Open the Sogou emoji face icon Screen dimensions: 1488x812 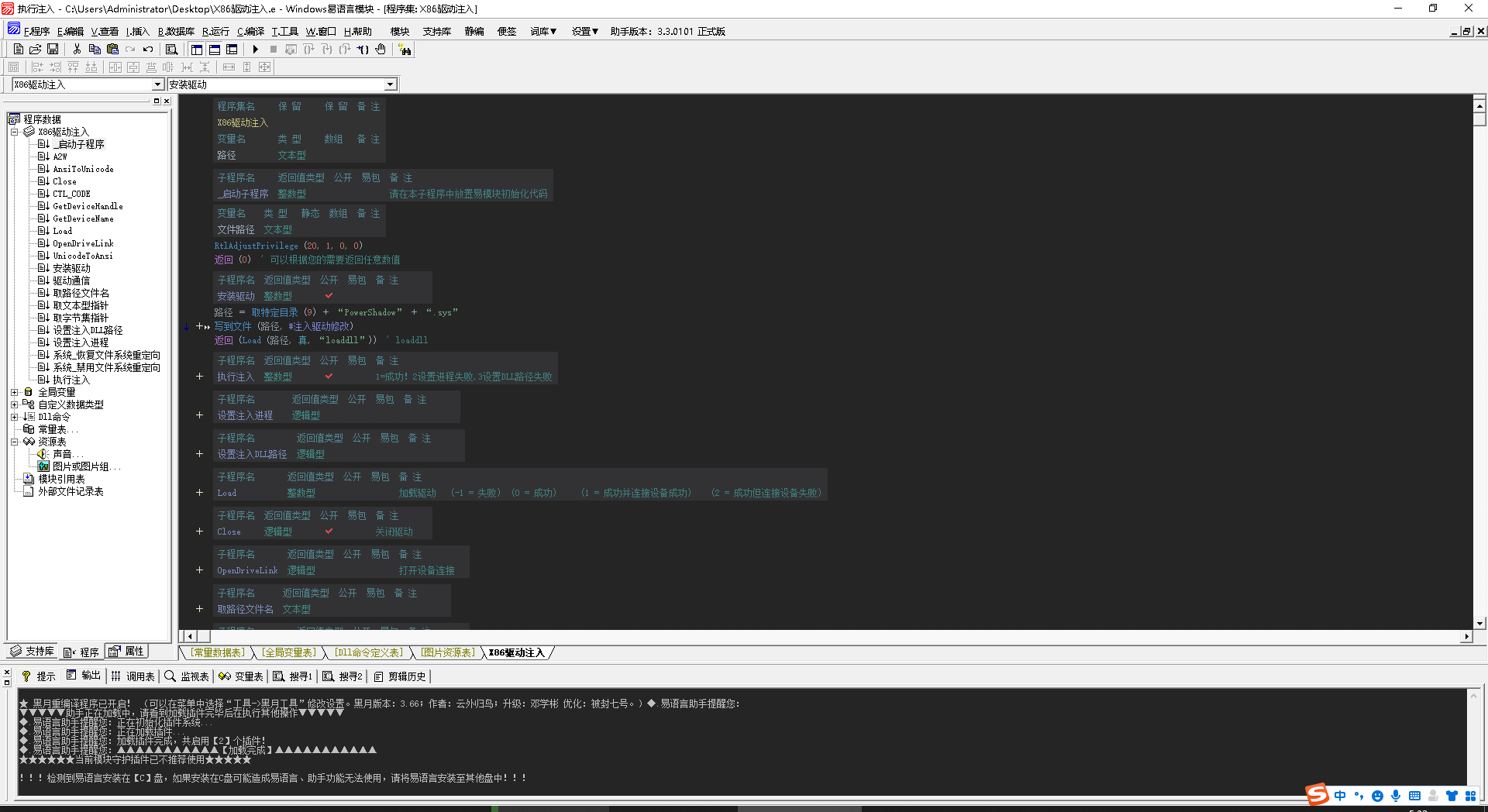[1377, 796]
